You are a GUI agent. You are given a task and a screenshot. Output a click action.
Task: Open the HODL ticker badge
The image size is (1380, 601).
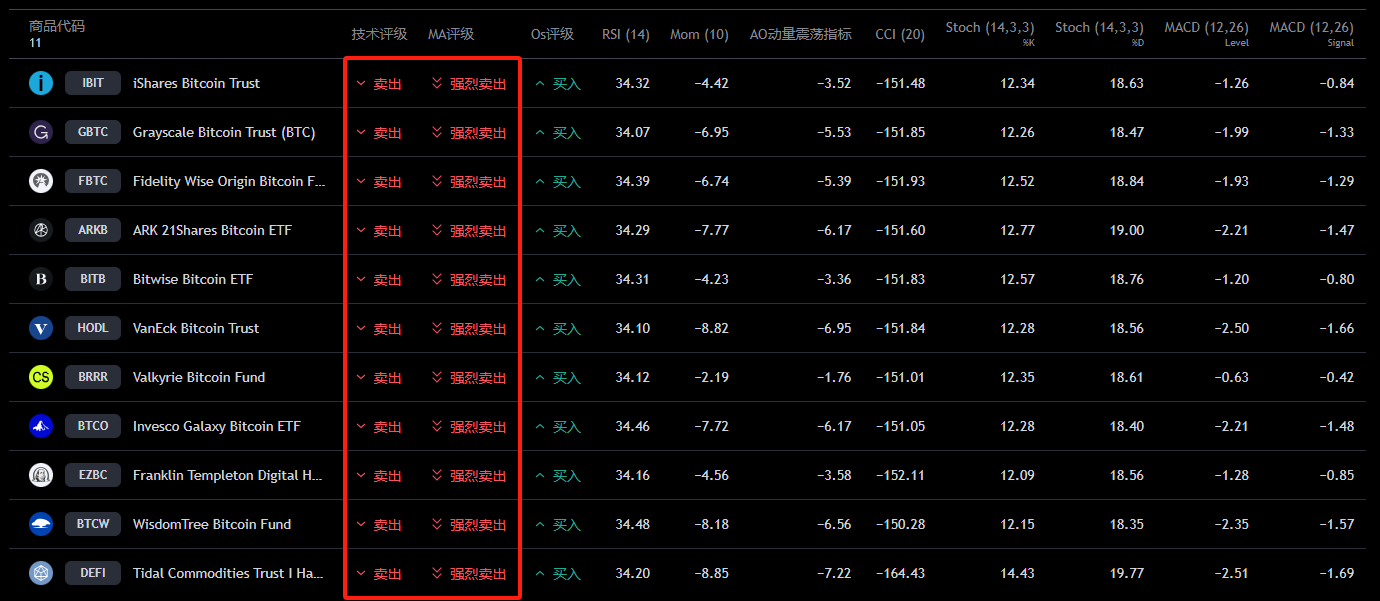tap(93, 328)
